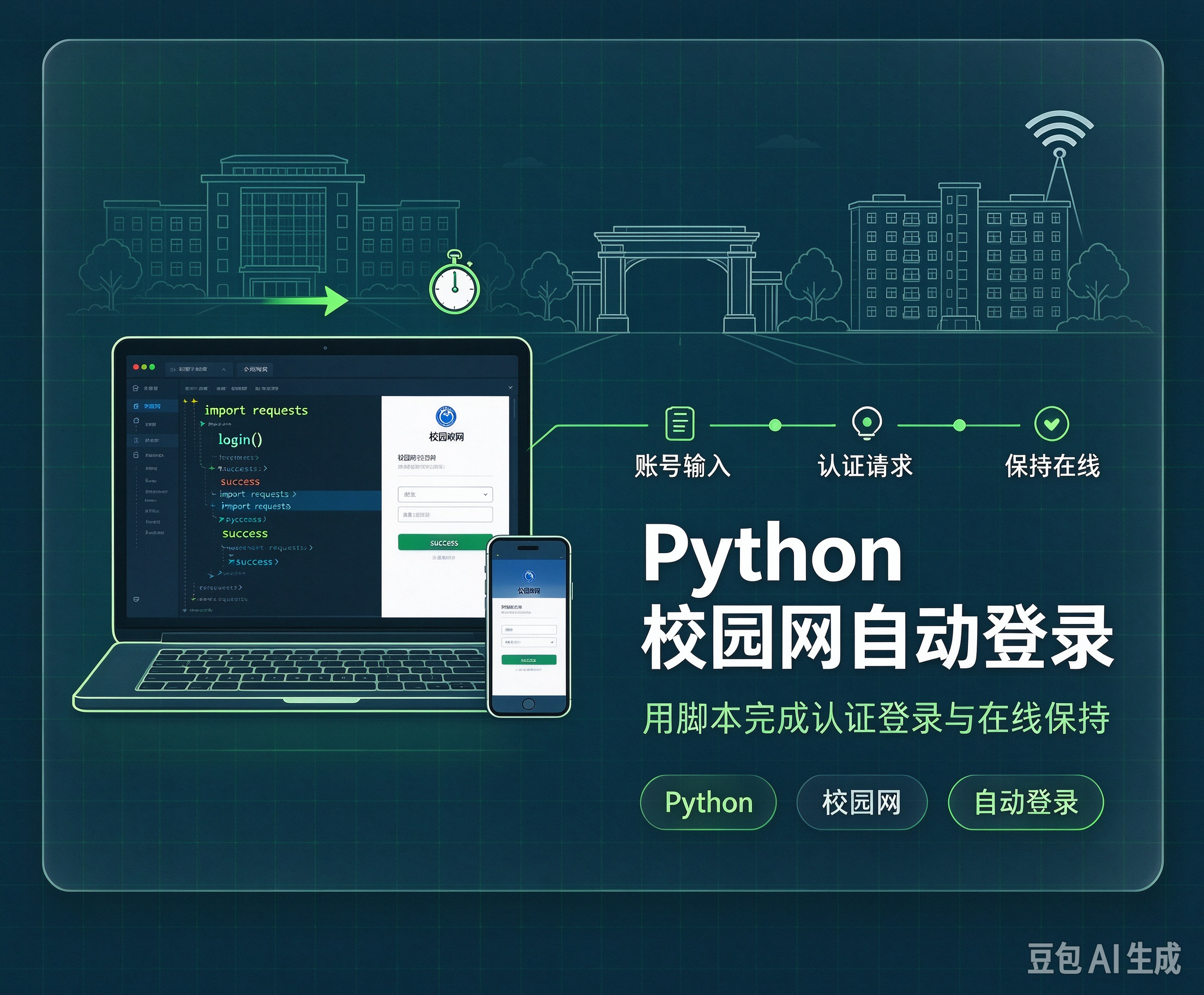Click the 校园网 tag pill

coord(862,802)
